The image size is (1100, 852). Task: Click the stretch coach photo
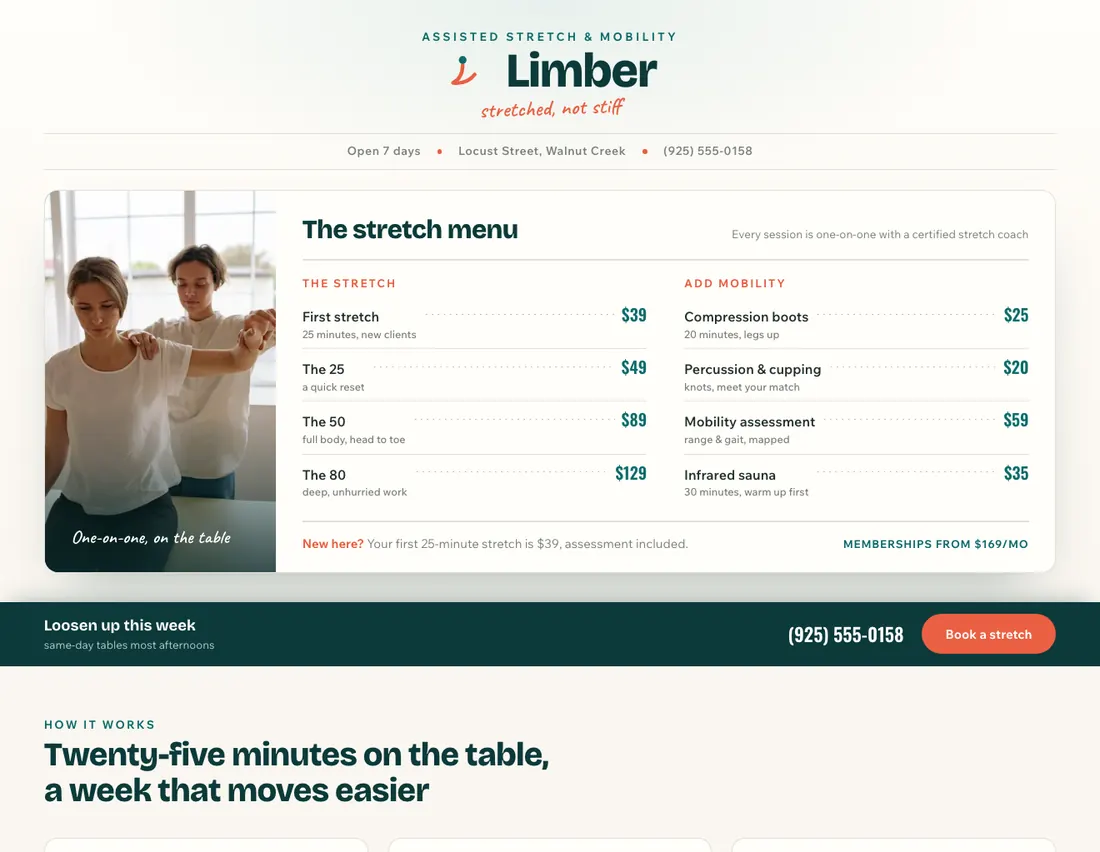pyautogui.click(x=161, y=381)
